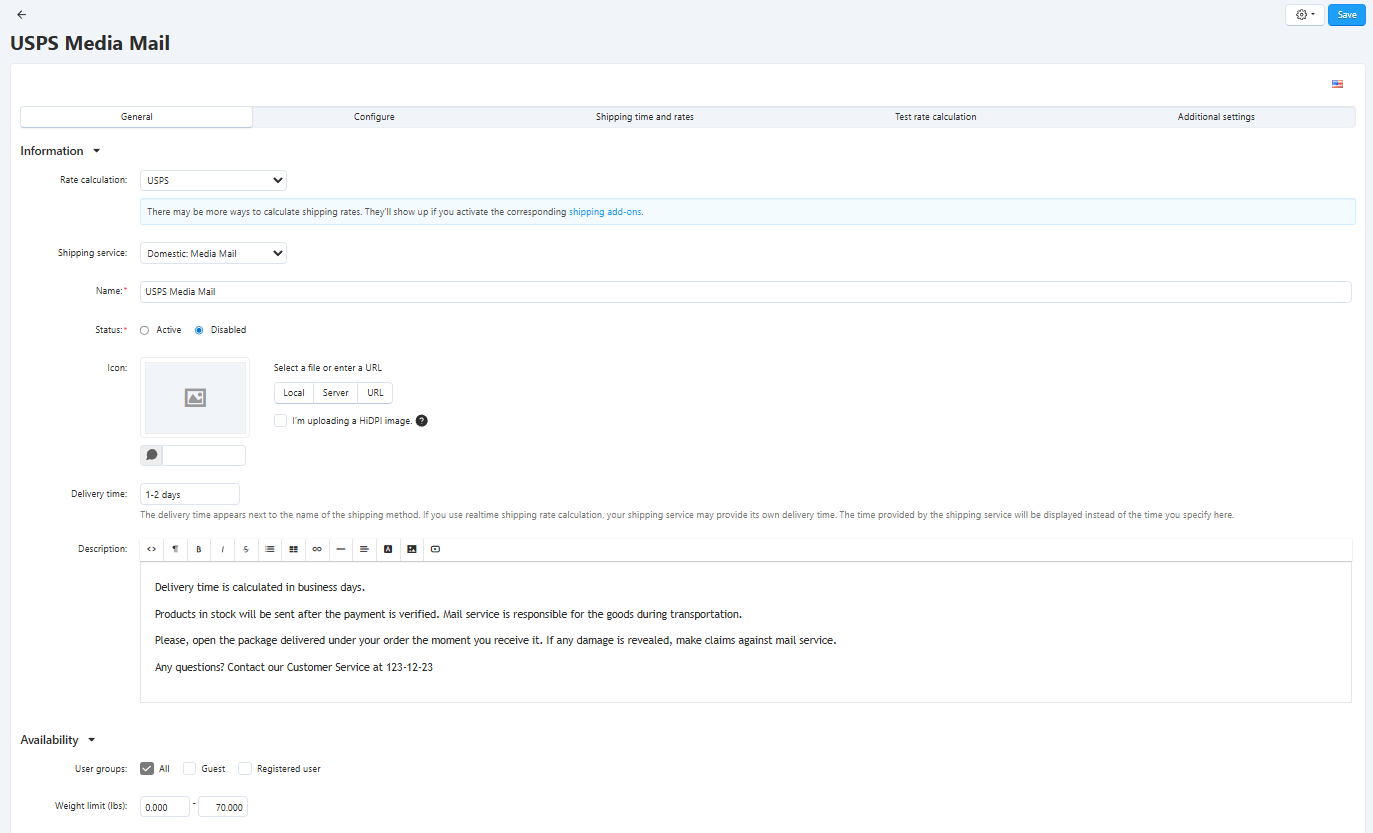Insert an image in description editor
The width and height of the screenshot is (1373, 833).
click(411, 549)
